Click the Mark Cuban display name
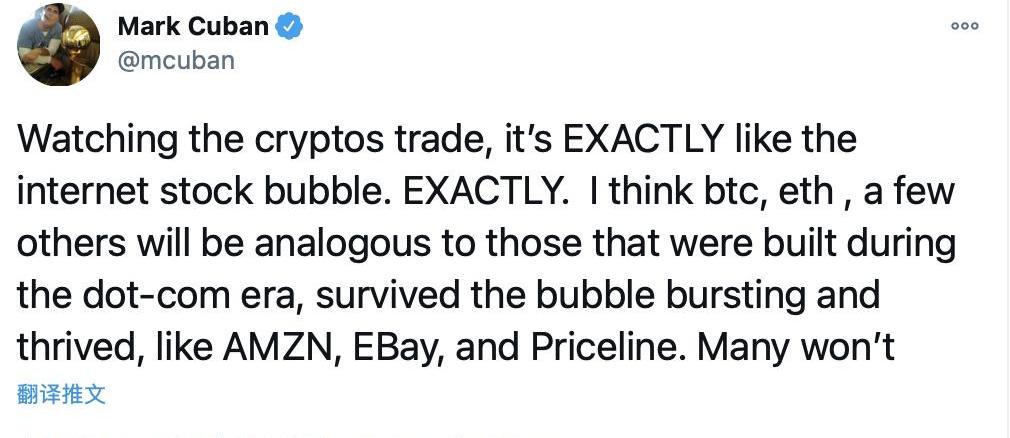1010x438 pixels. tap(193, 26)
